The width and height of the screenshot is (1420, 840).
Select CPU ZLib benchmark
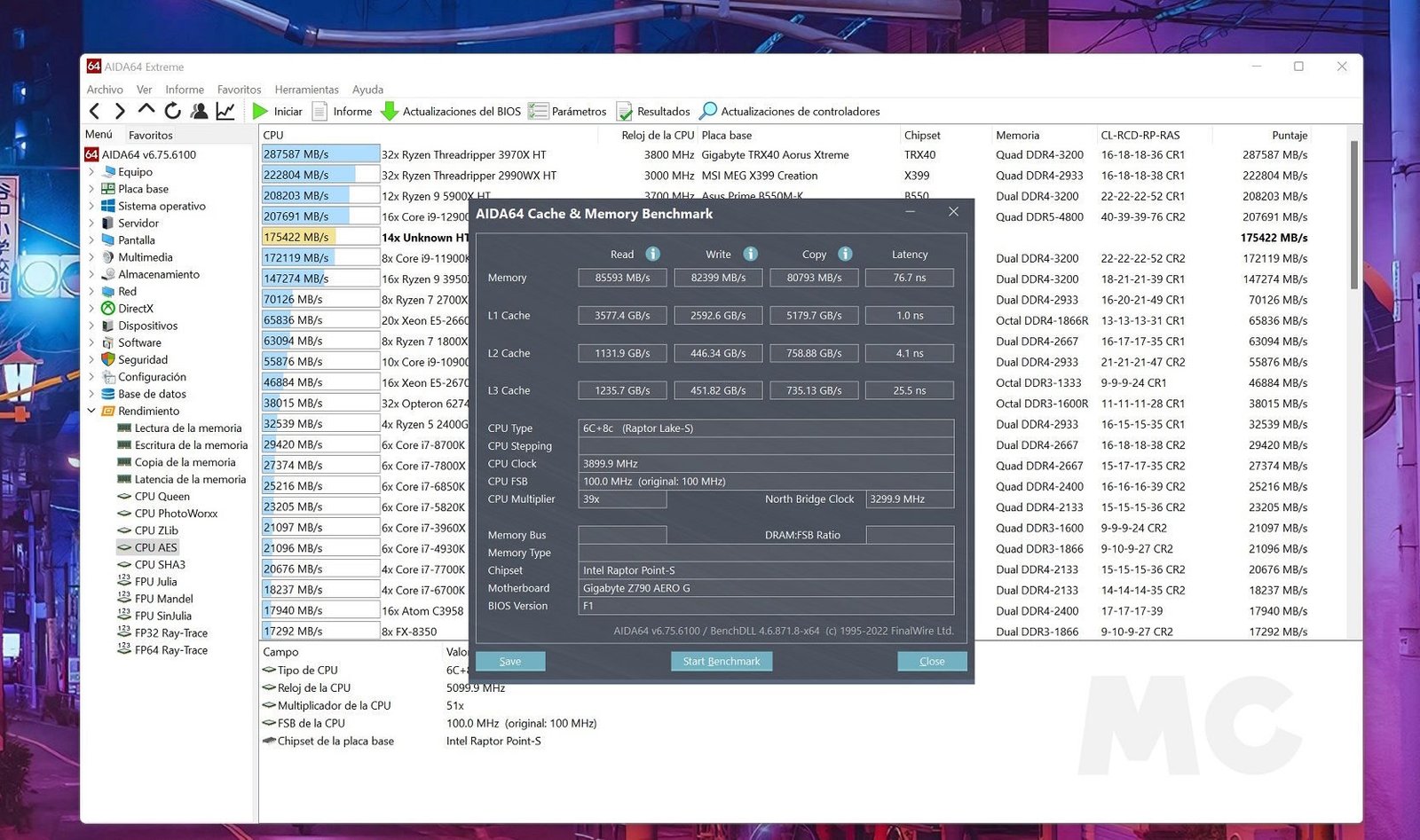coord(156,530)
